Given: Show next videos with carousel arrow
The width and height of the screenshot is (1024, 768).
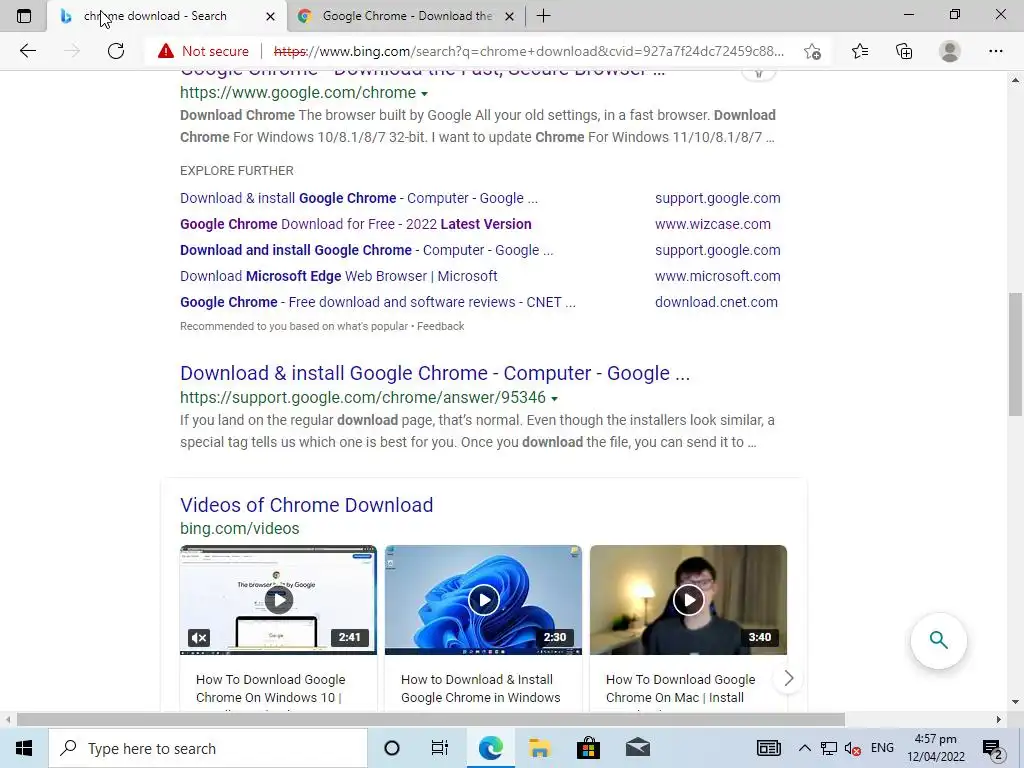Looking at the screenshot, I should click(x=788, y=679).
